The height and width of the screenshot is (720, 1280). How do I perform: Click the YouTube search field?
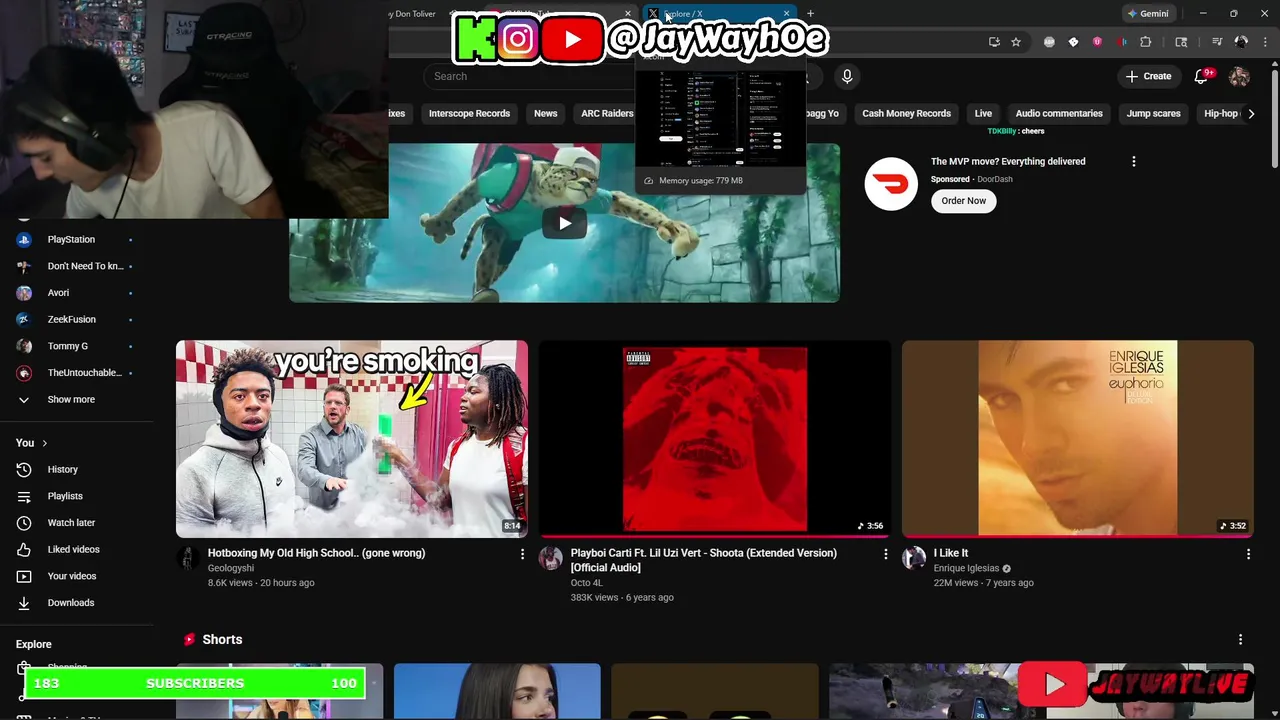click(530, 76)
